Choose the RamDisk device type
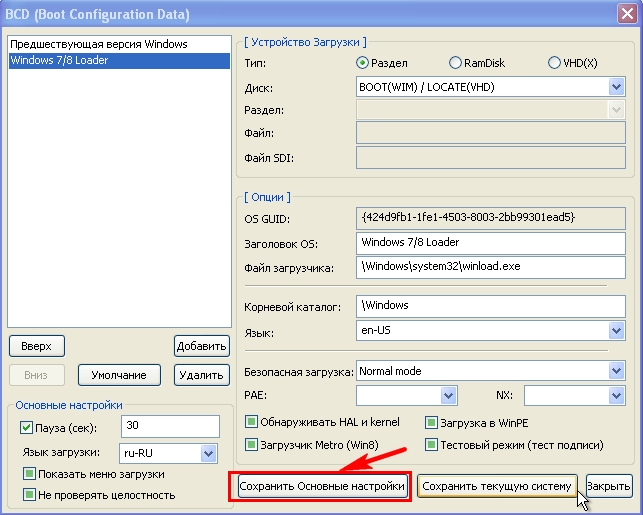 click(456, 63)
